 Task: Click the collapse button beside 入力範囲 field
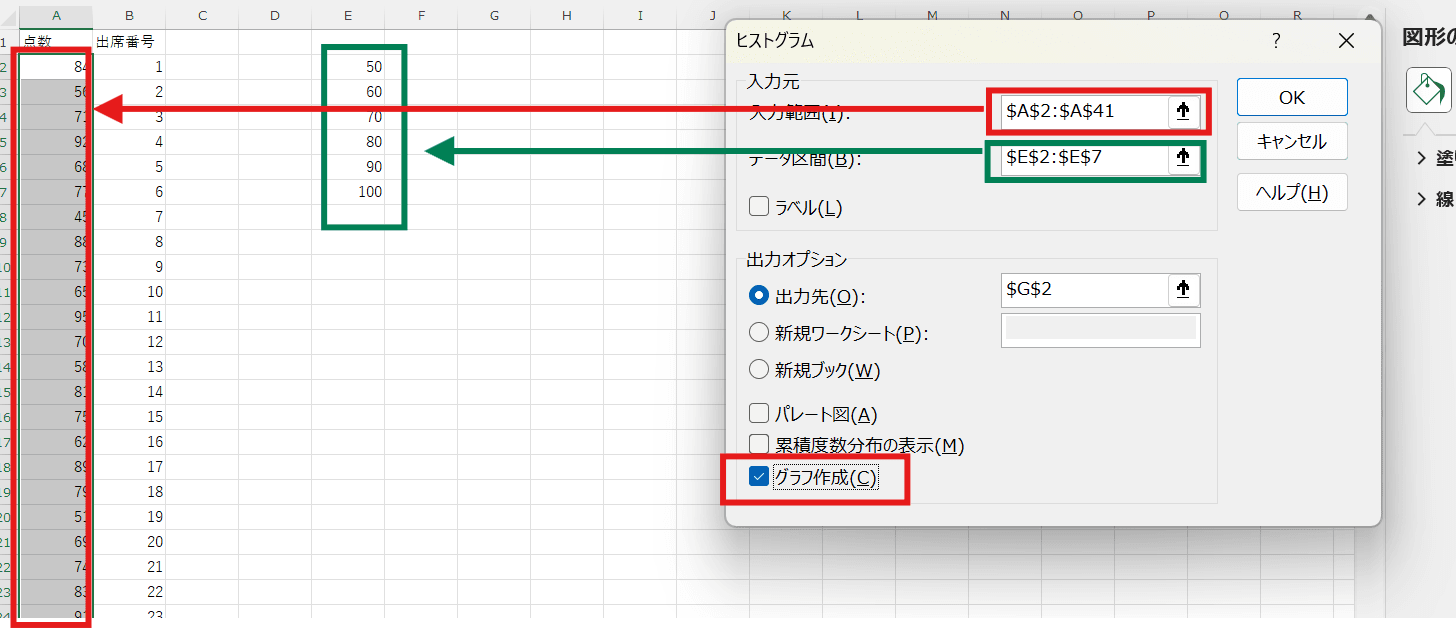pyautogui.click(x=1183, y=112)
